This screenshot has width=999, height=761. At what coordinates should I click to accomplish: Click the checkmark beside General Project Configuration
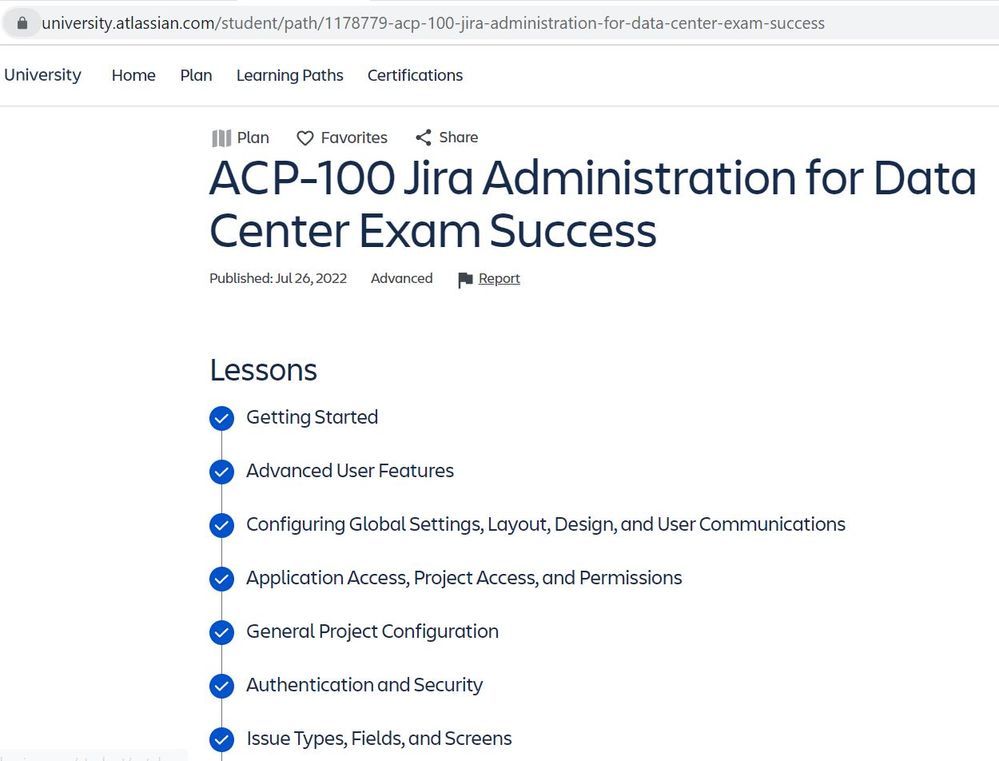[221, 632]
